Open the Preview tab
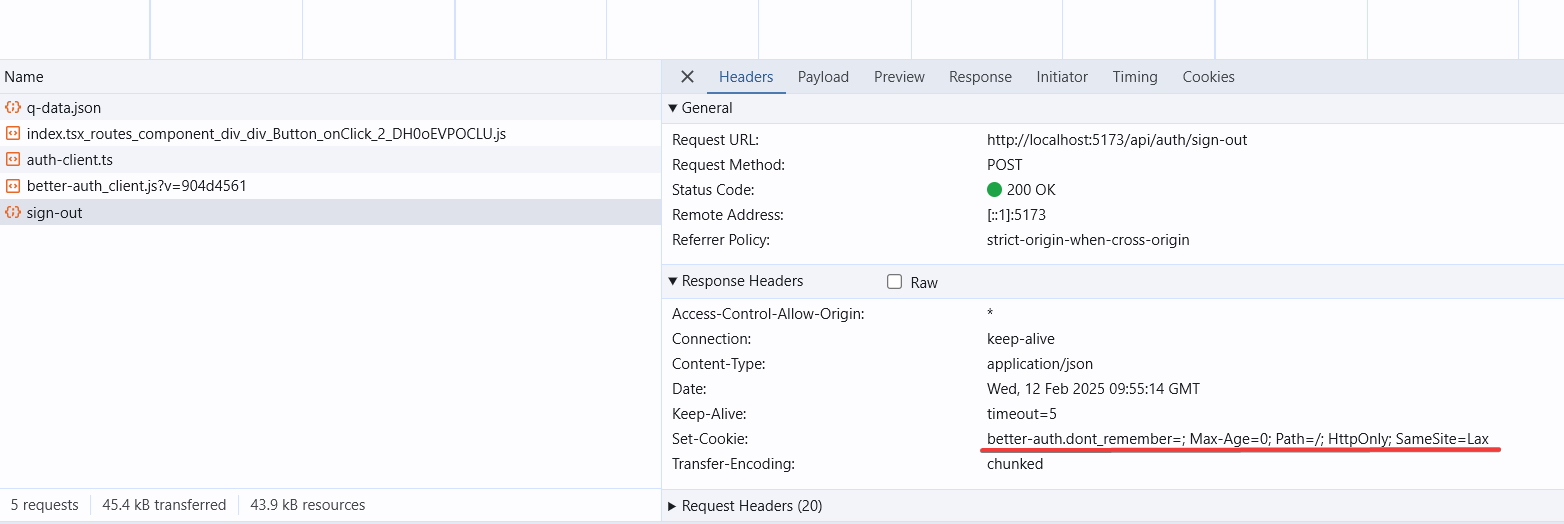The image size is (1564, 524). 899,77
